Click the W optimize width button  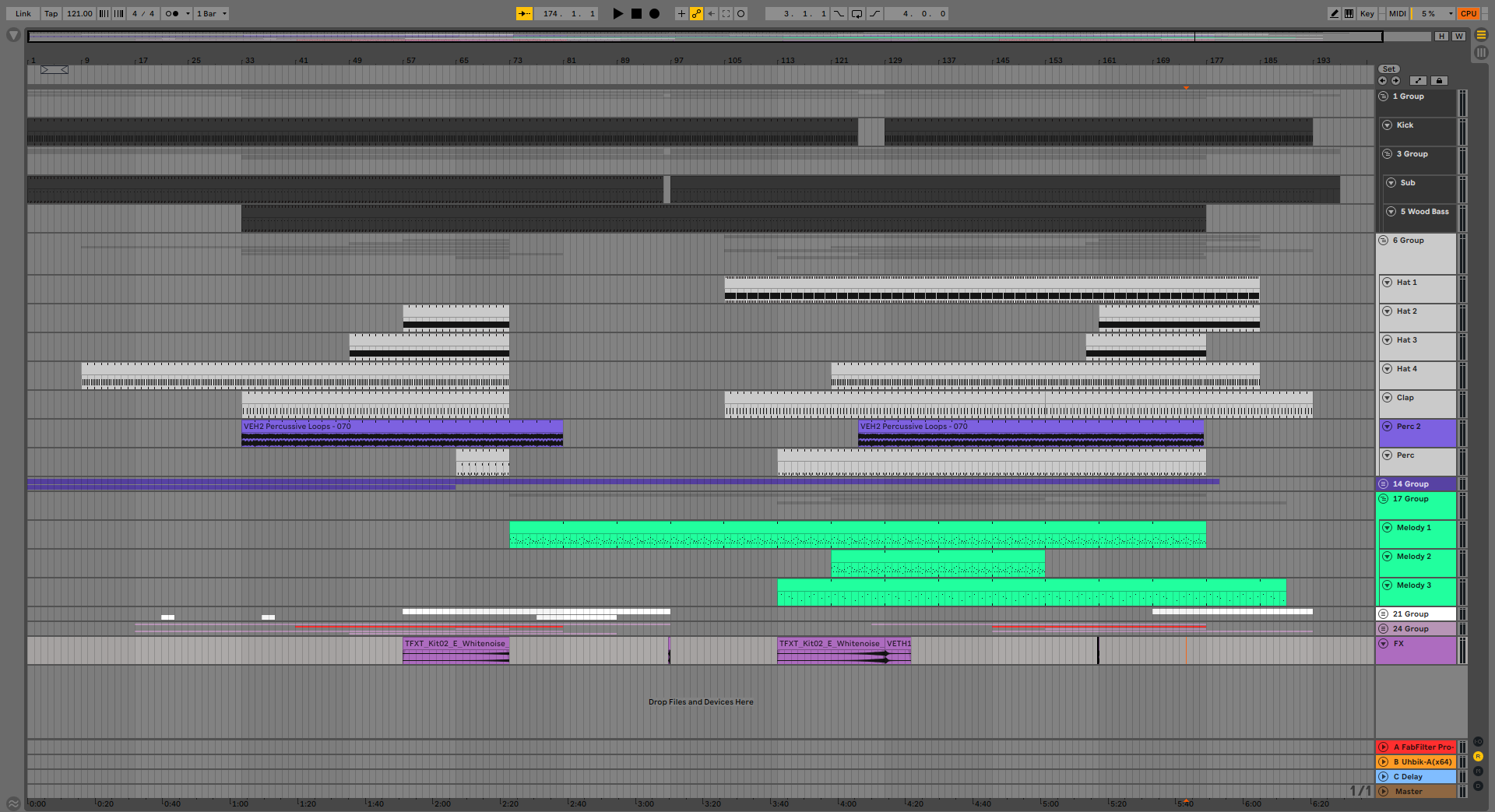[1458, 36]
